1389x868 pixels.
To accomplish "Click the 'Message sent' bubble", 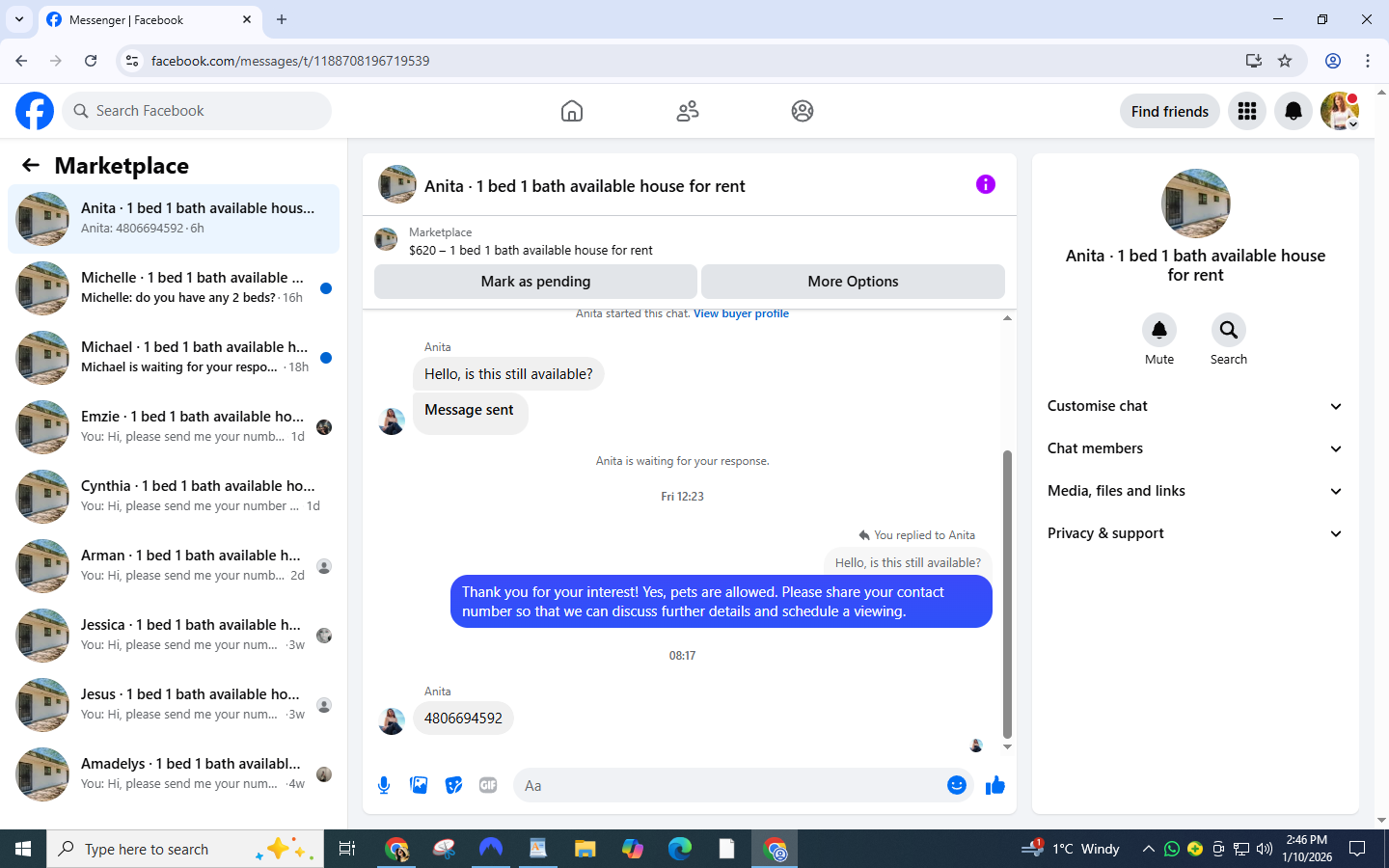I will [x=470, y=412].
